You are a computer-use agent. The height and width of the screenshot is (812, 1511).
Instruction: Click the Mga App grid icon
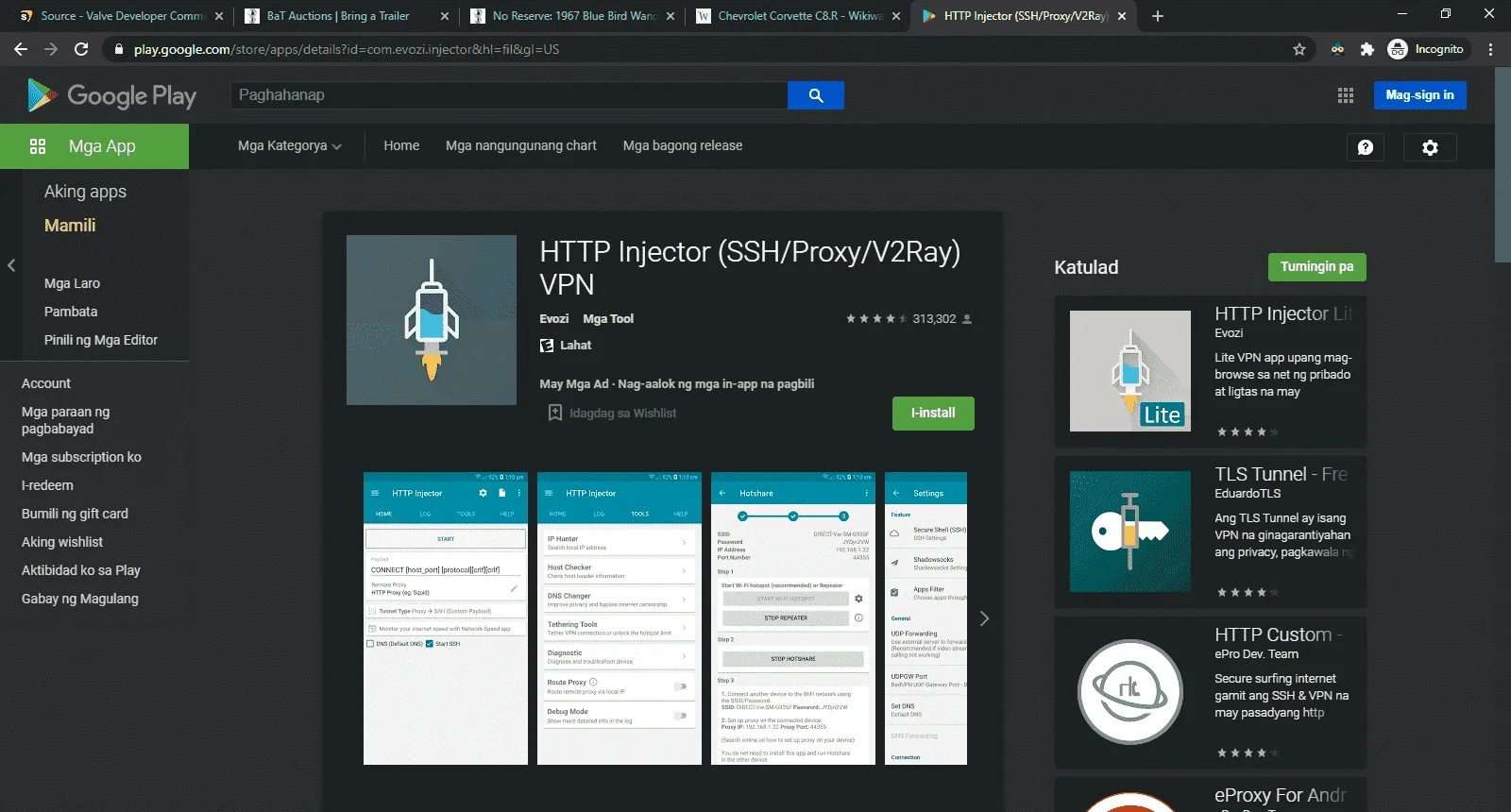pyautogui.click(x=38, y=146)
